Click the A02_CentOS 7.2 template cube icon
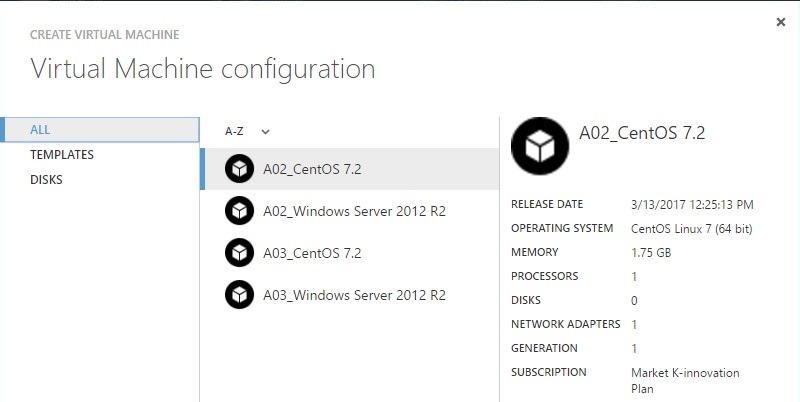800x402 pixels. point(239,169)
